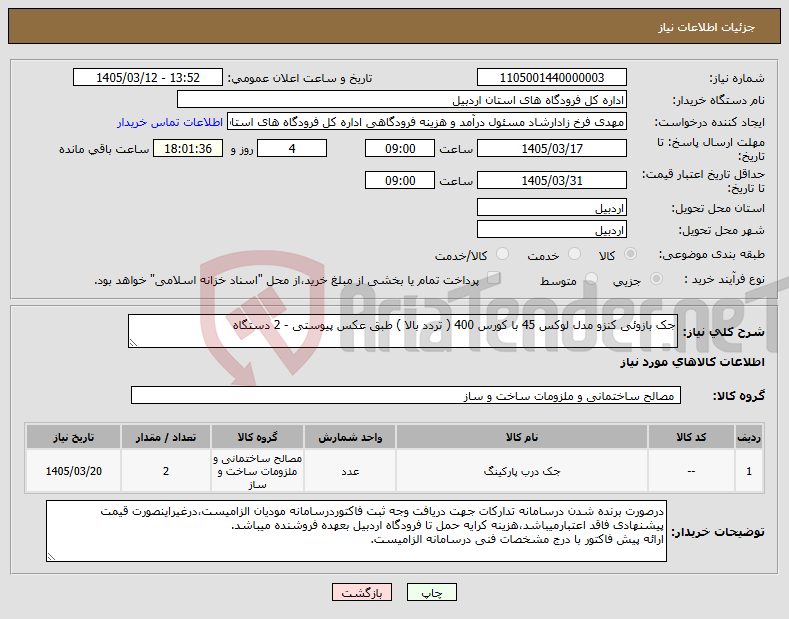This screenshot has height=619, width=789.
Task: Click the شرح کلی نیاز label
Action: pyautogui.click(x=724, y=332)
